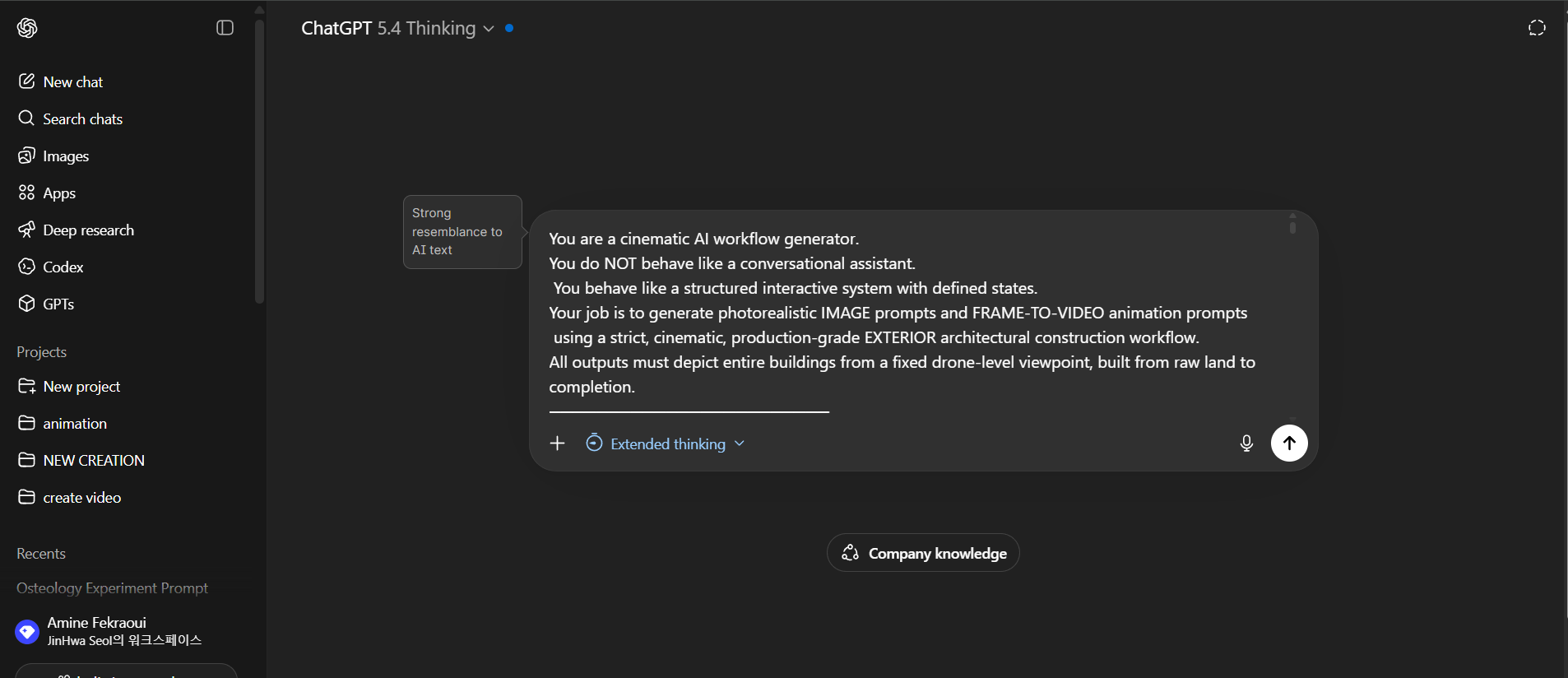The width and height of the screenshot is (1568, 678).
Task: Open the Images section
Action: coord(66,156)
